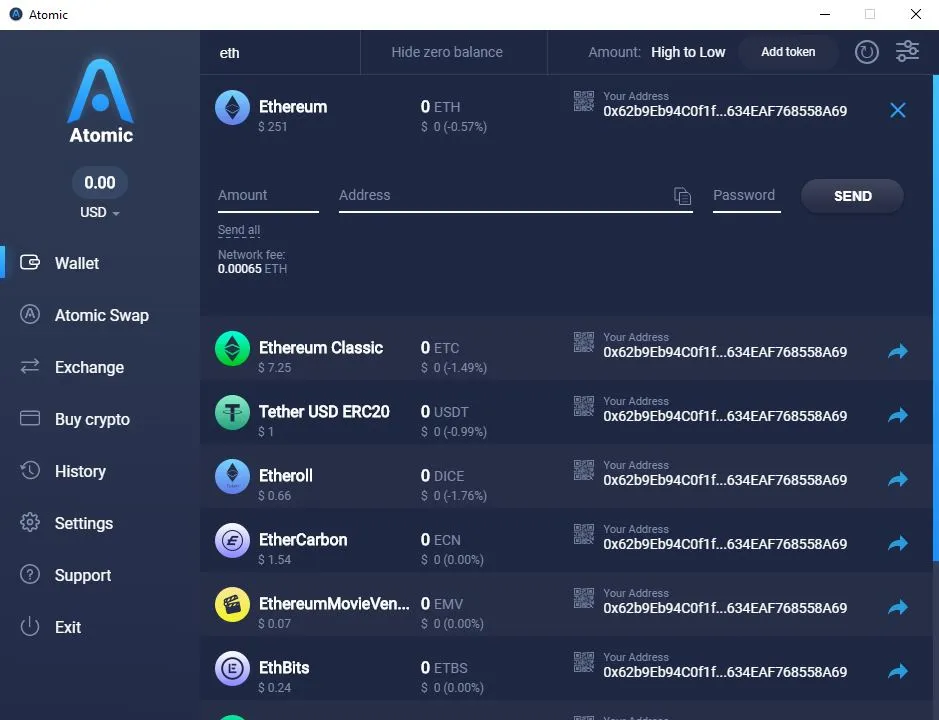Select the Ethereum Classic name
939x720 pixels.
tap(320, 348)
